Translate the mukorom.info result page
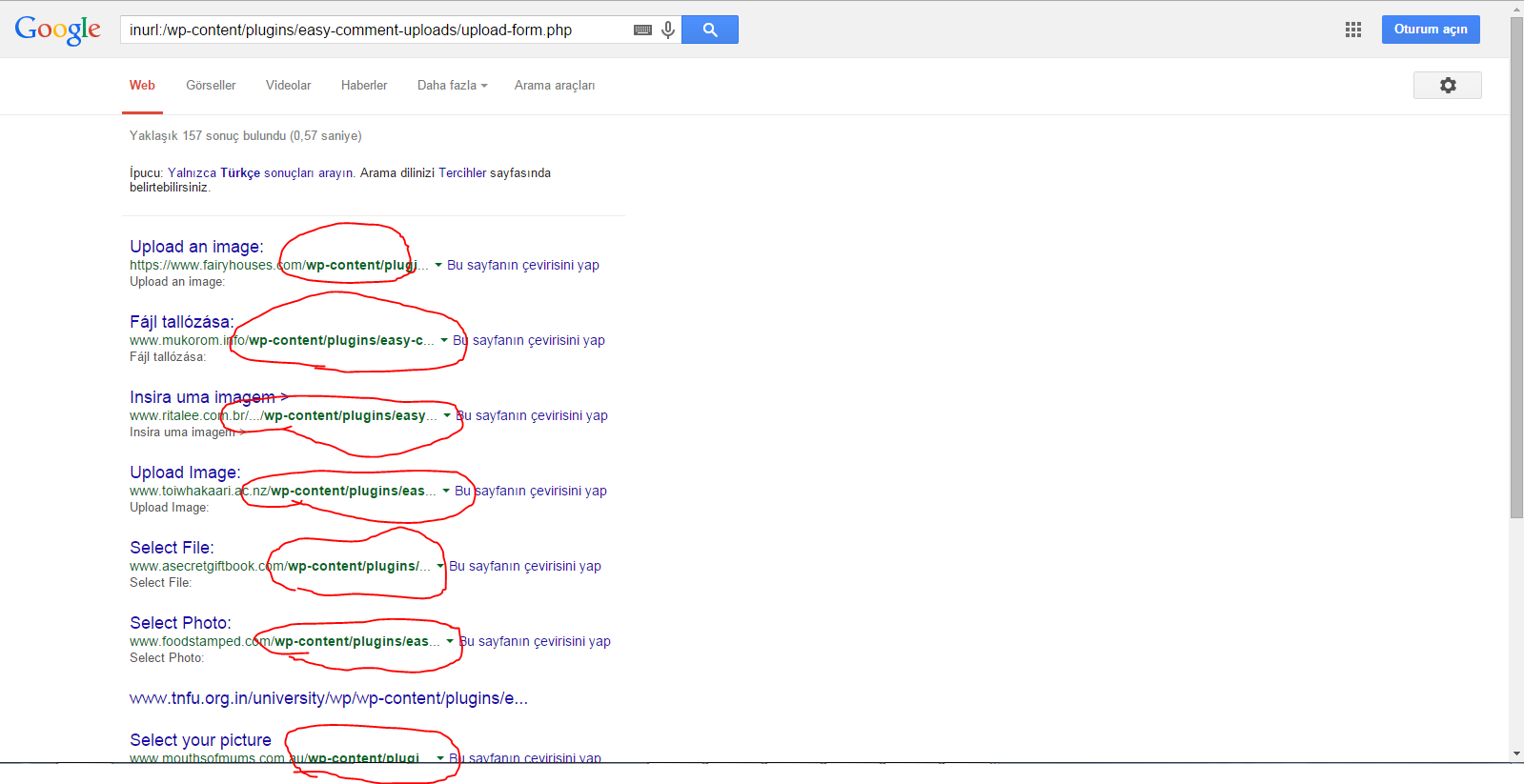The height and width of the screenshot is (784, 1524). pyautogui.click(x=529, y=340)
